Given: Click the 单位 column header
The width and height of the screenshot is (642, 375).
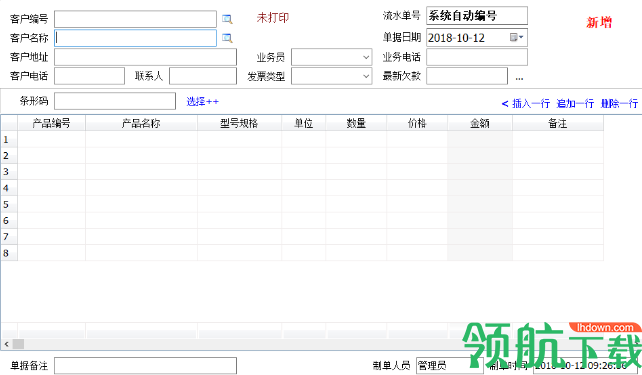Looking at the screenshot, I should pos(304,123).
